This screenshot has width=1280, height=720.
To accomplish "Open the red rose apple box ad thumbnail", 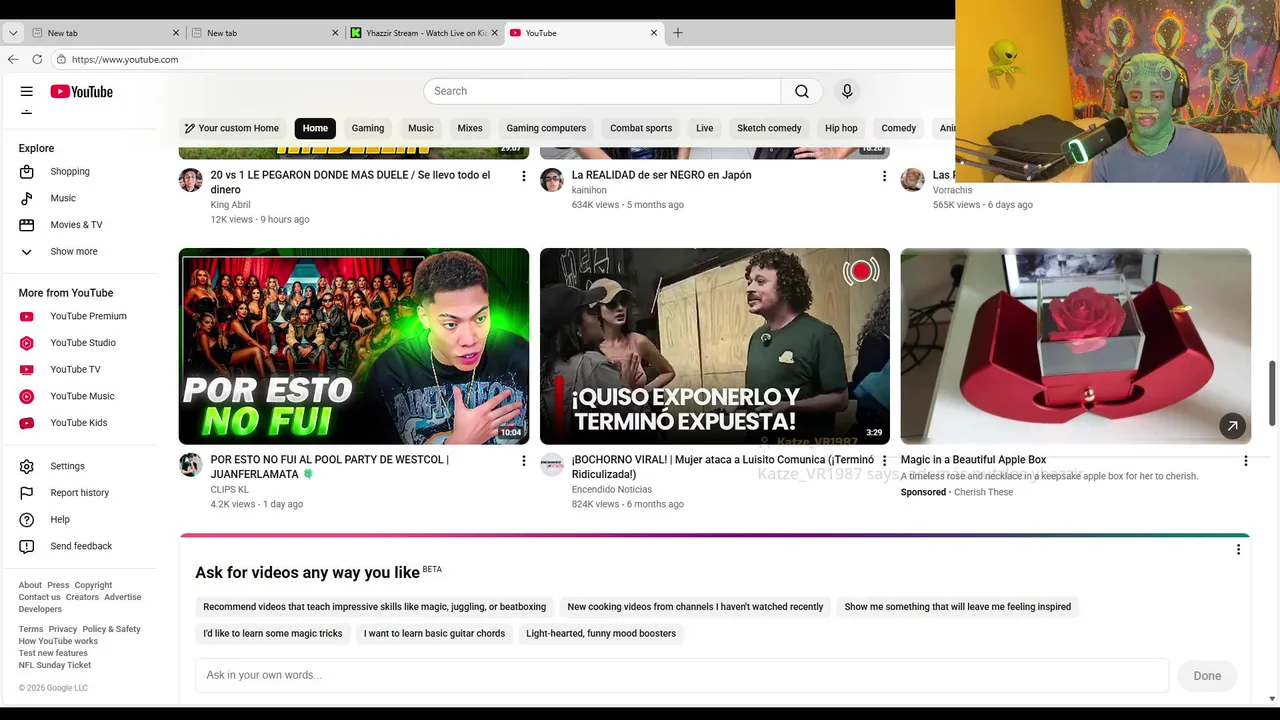I will tap(1076, 346).
